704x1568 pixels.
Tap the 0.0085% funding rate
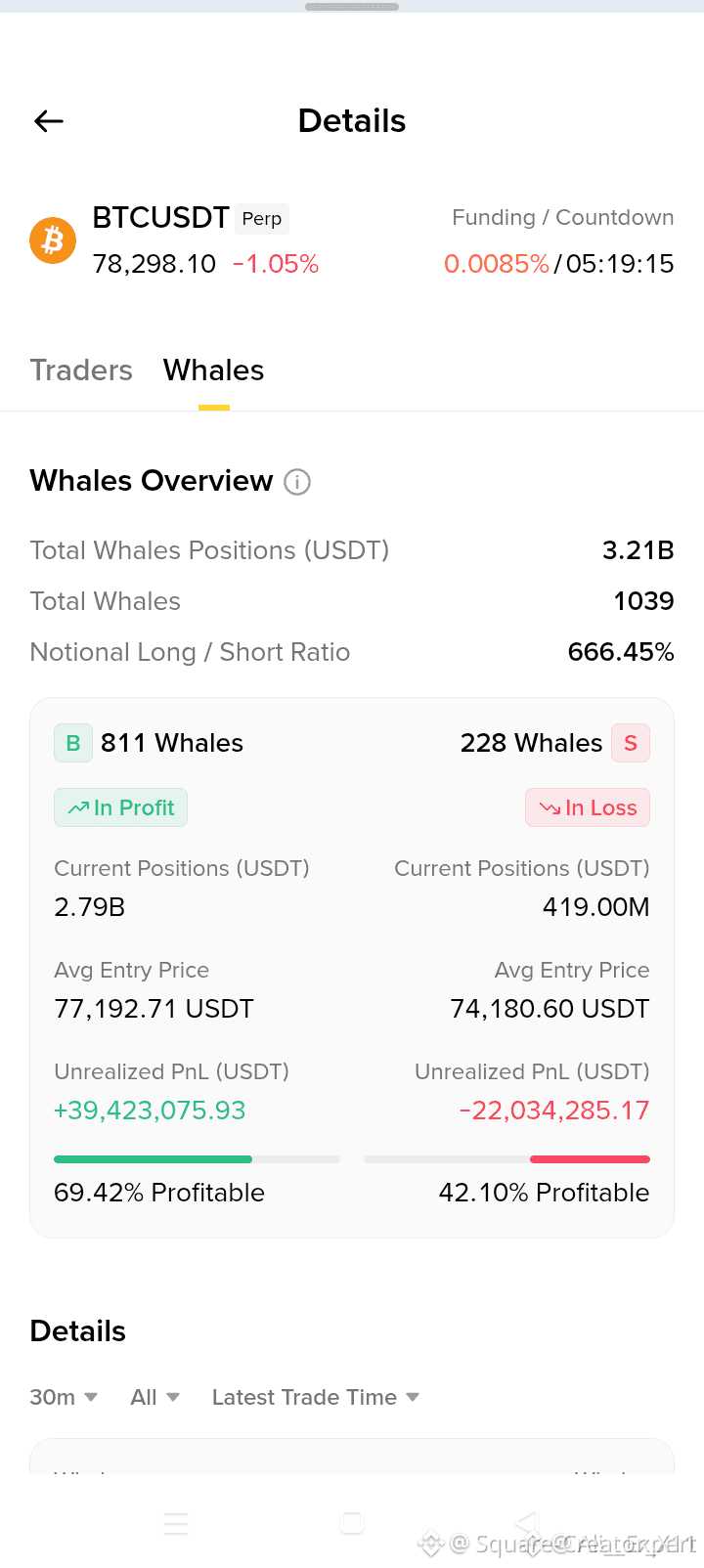click(497, 264)
